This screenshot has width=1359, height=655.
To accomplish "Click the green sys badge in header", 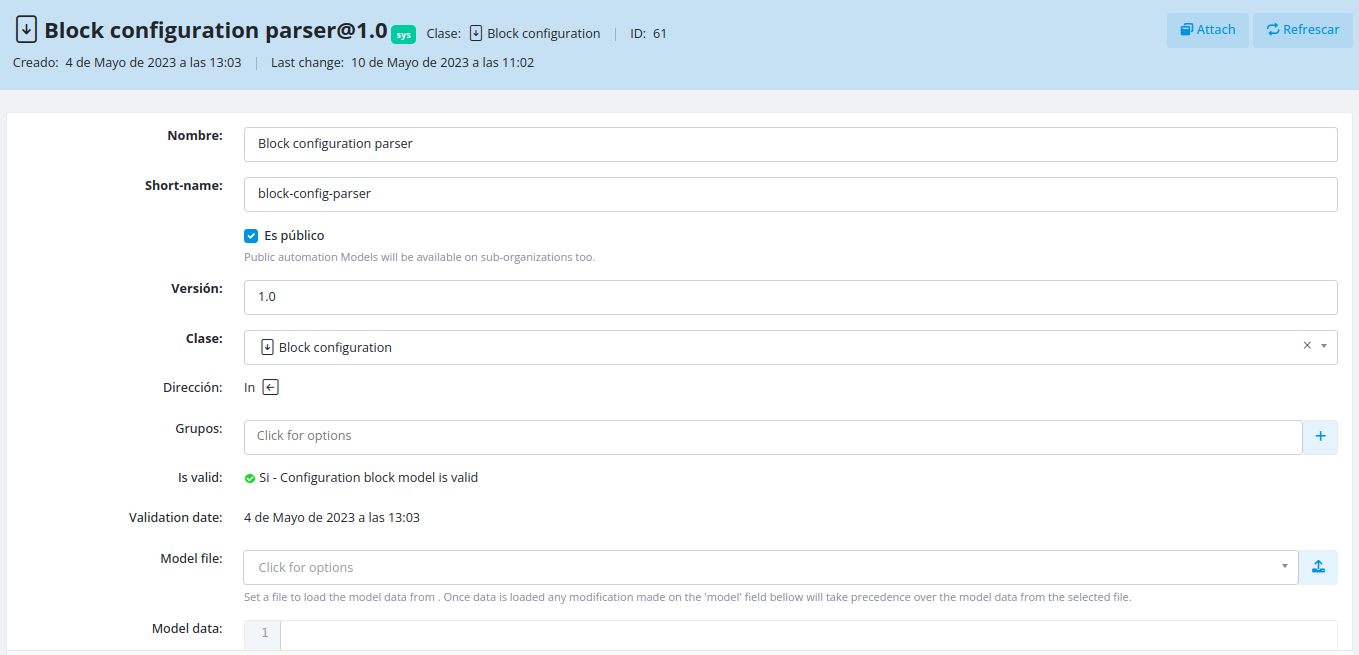I will [x=403, y=34].
